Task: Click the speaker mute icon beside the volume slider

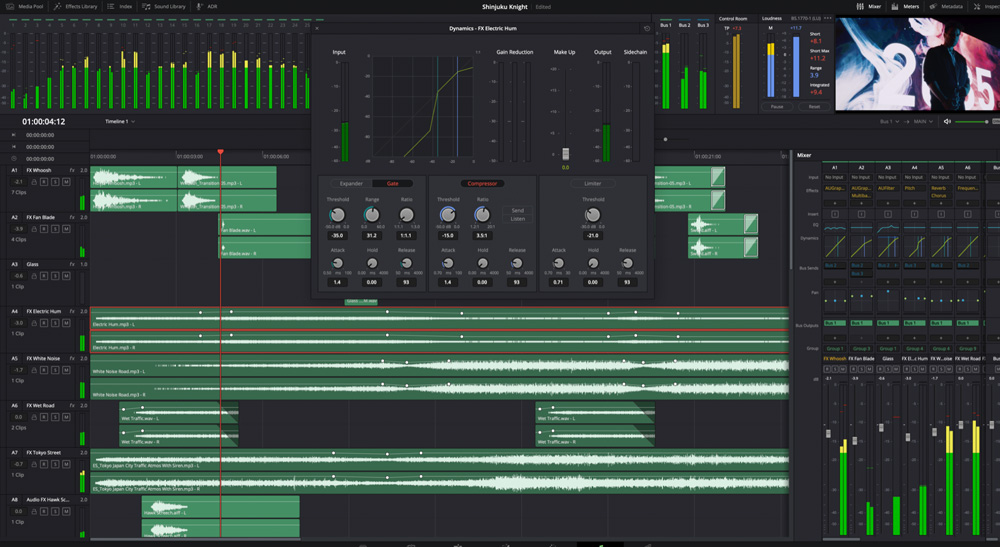Action: (x=947, y=121)
